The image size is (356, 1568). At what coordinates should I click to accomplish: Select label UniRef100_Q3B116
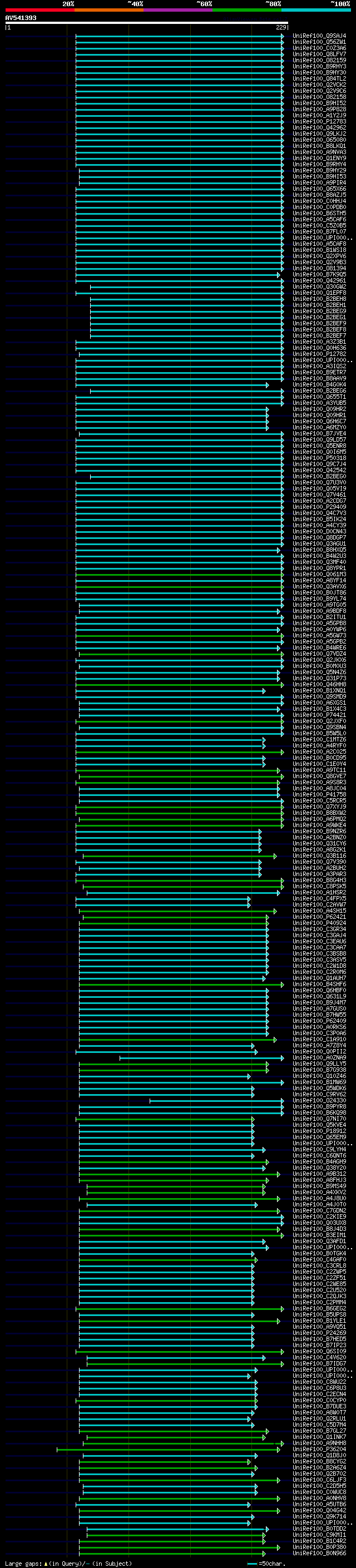coord(319,856)
